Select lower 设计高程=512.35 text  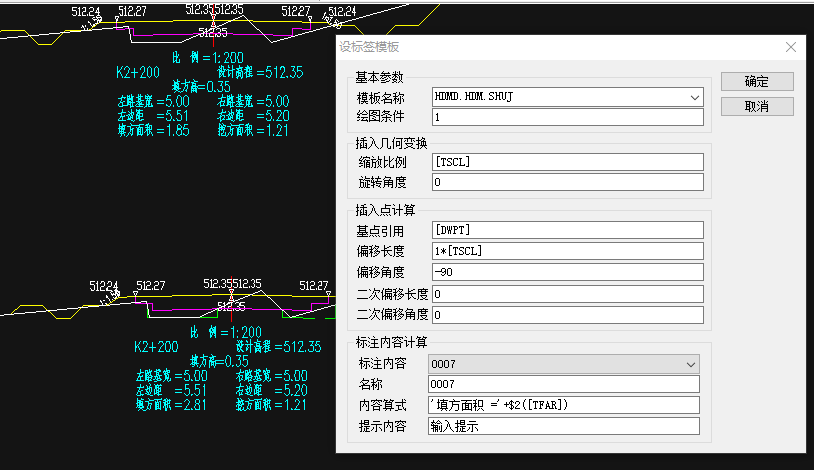pyautogui.click(x=278, y=346)
